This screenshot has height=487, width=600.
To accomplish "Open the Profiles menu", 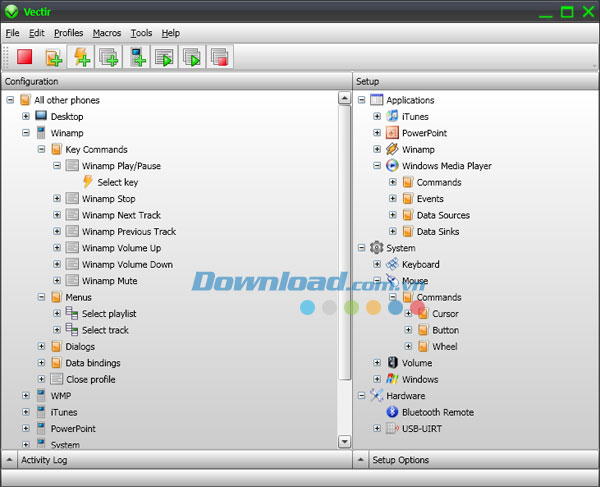I will (x=68, y=33).
